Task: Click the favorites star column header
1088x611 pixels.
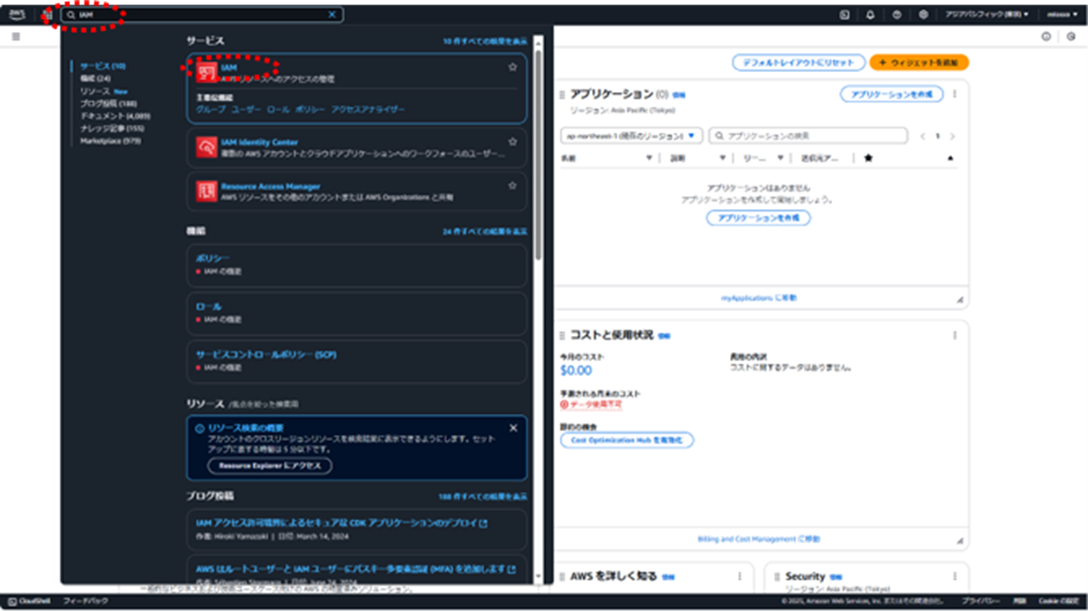Action: point(868,158)
